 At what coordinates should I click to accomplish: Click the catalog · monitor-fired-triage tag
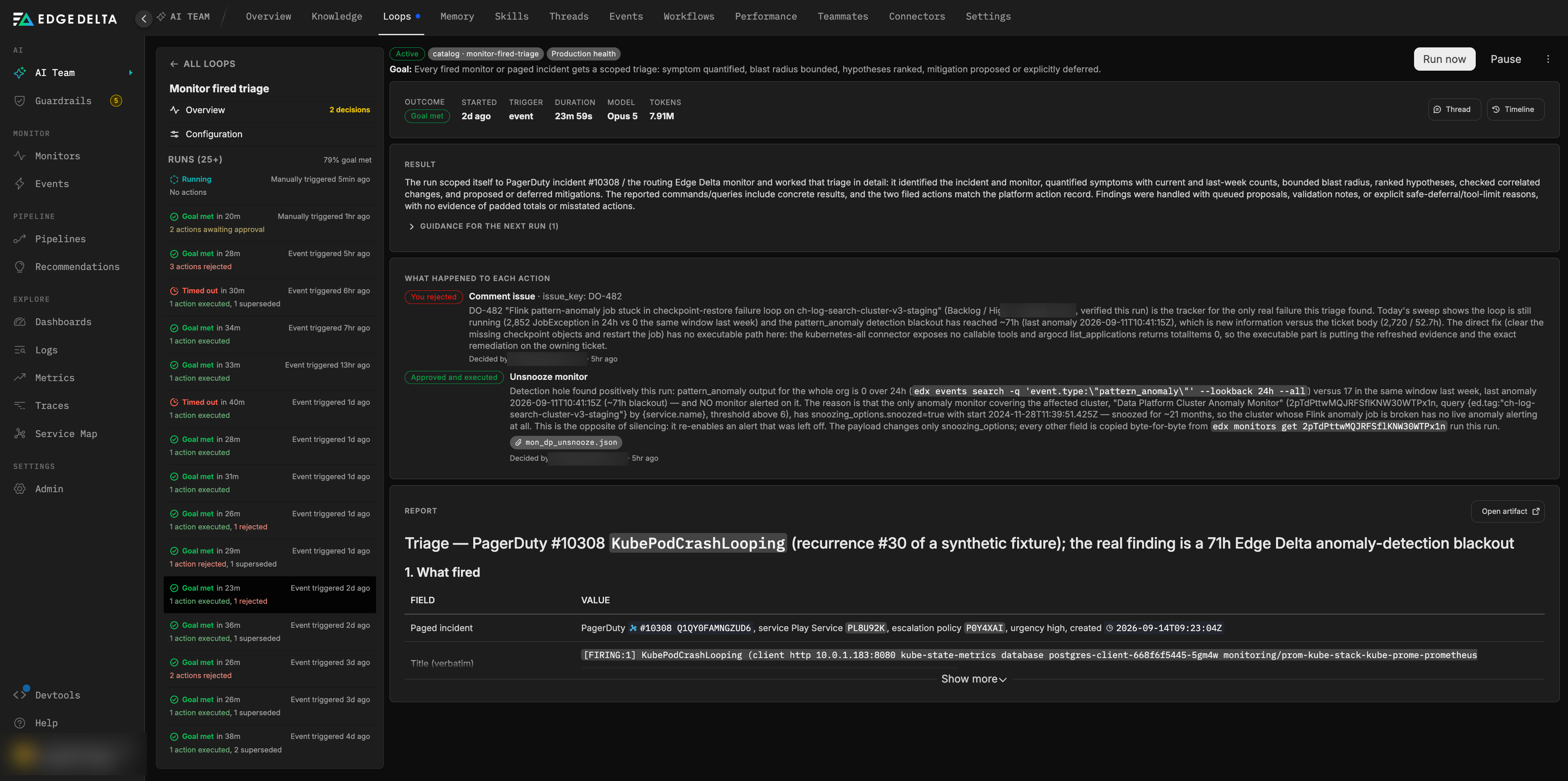point(485,54)
